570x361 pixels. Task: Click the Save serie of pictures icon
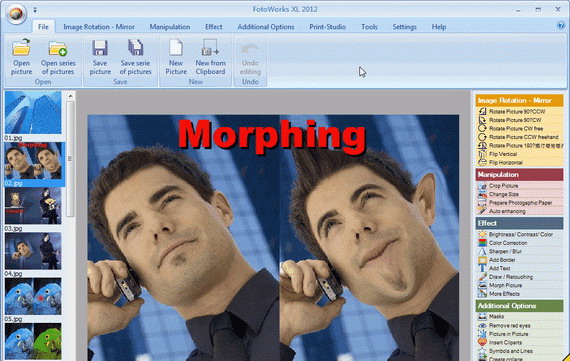pyautogui.click(x=136, y=48)
